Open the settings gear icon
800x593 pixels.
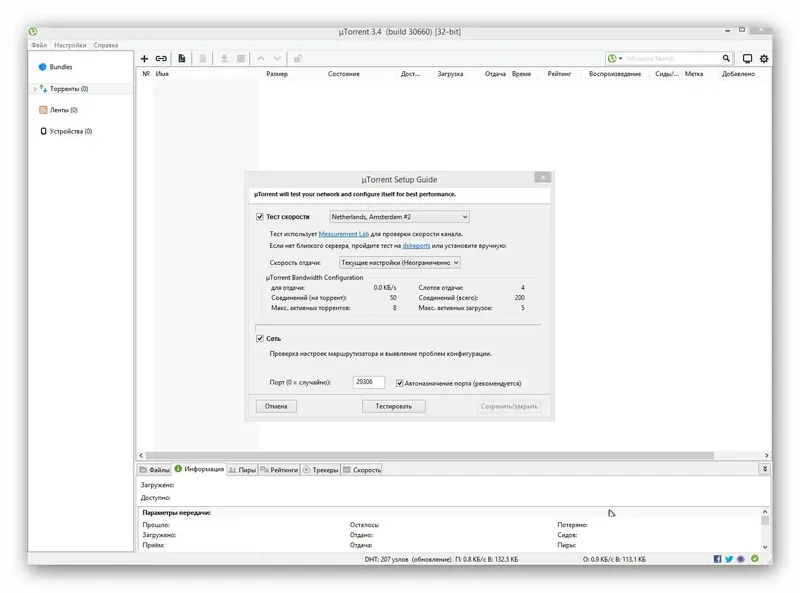pos(763,58)
